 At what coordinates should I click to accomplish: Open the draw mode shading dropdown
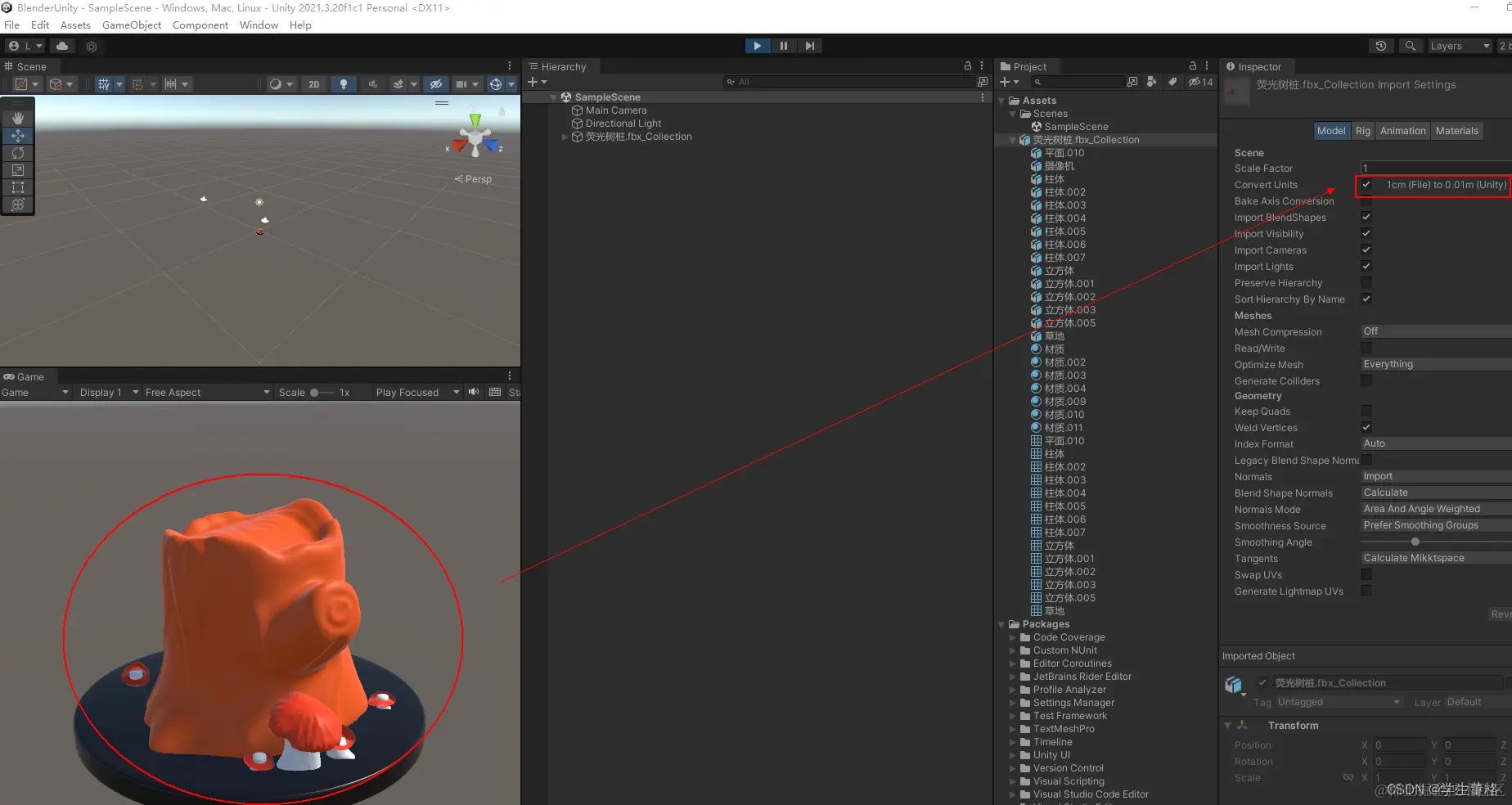[x=281, y=84]
